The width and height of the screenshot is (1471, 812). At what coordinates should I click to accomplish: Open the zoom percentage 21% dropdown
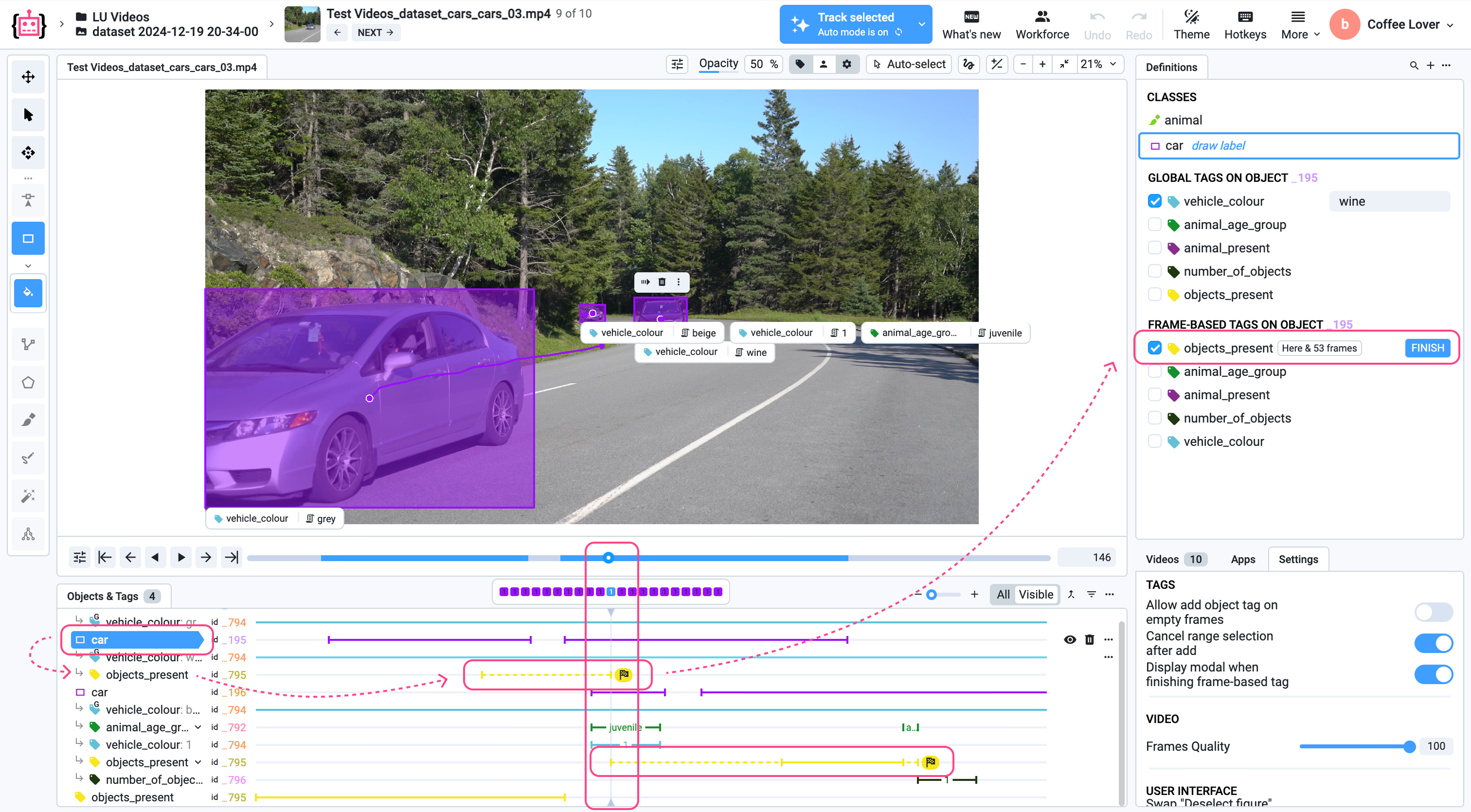1098,64
